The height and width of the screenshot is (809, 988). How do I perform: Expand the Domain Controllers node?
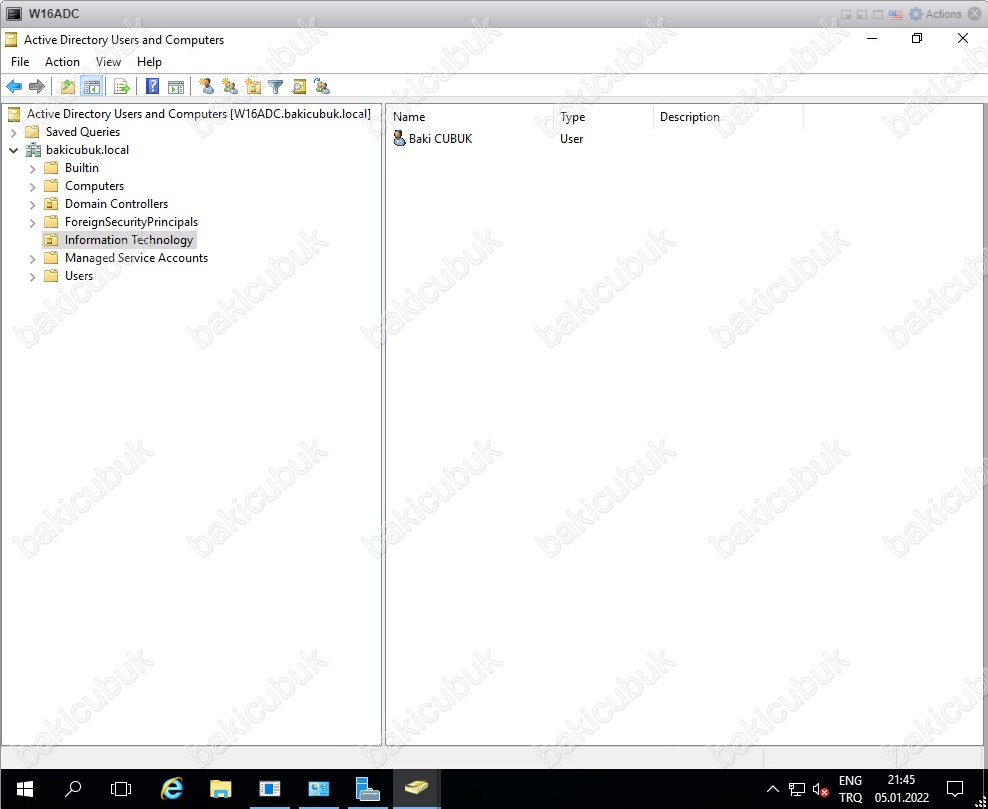click(33, 205)
